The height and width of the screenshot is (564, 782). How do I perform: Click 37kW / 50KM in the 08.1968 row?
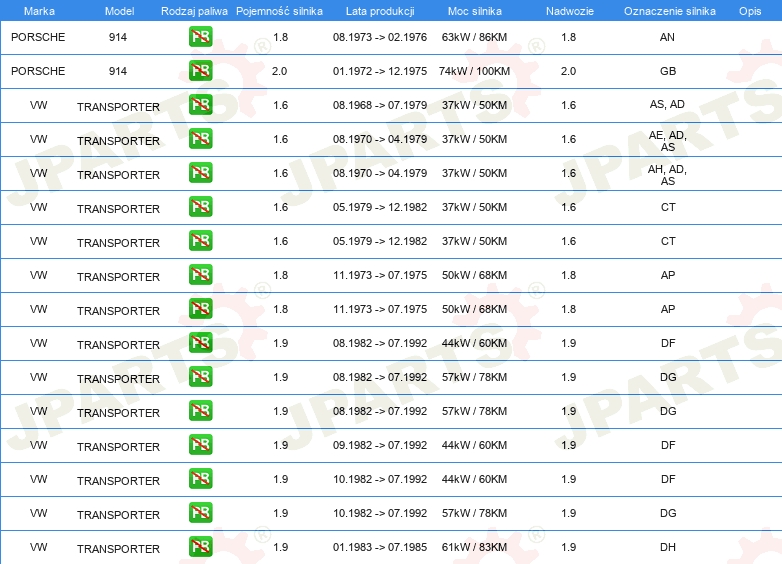tap(474, 105)
